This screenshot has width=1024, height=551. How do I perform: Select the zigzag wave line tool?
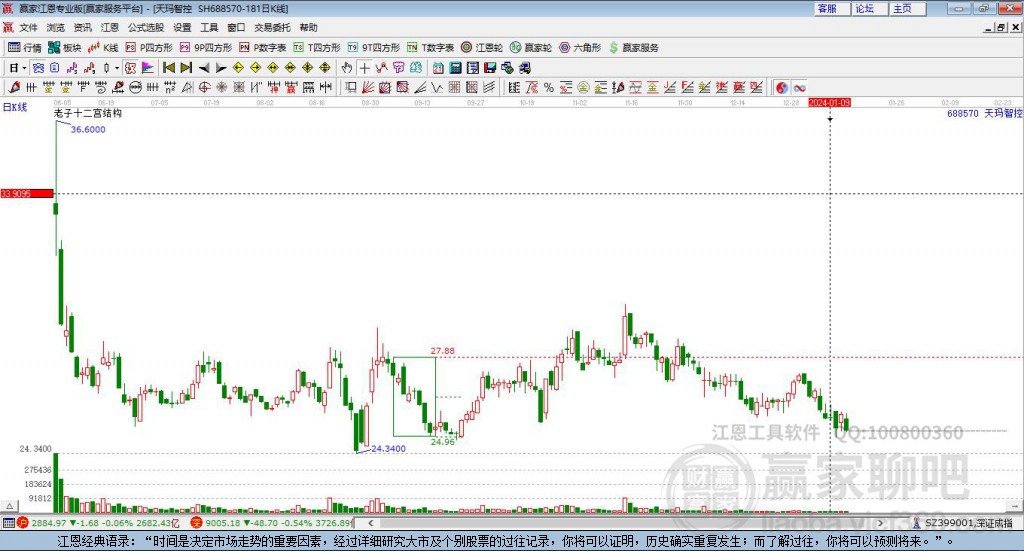437,87
